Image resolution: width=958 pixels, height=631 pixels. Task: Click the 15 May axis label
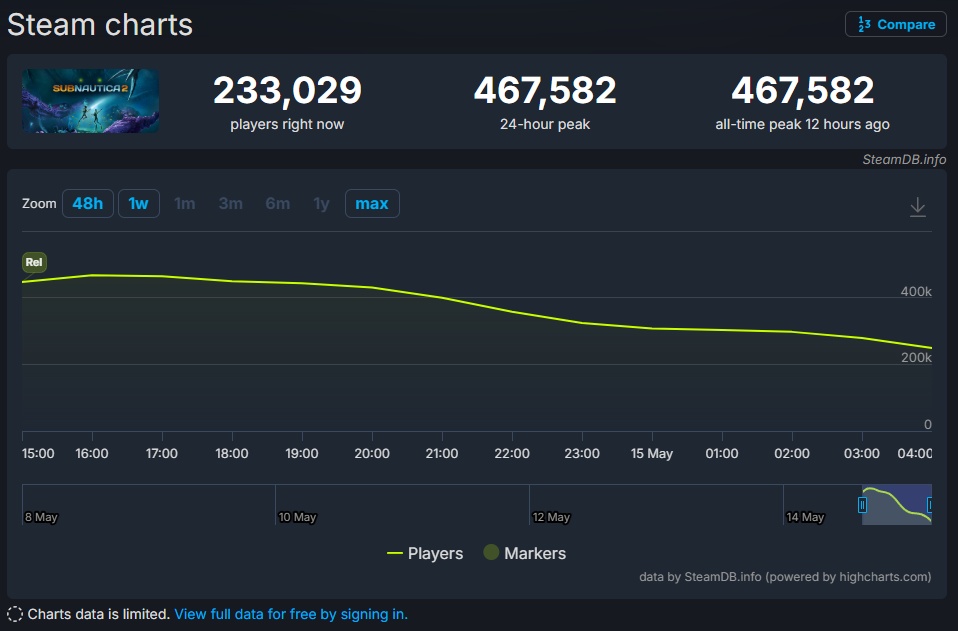pyautogui.click(x=652, y=453)
